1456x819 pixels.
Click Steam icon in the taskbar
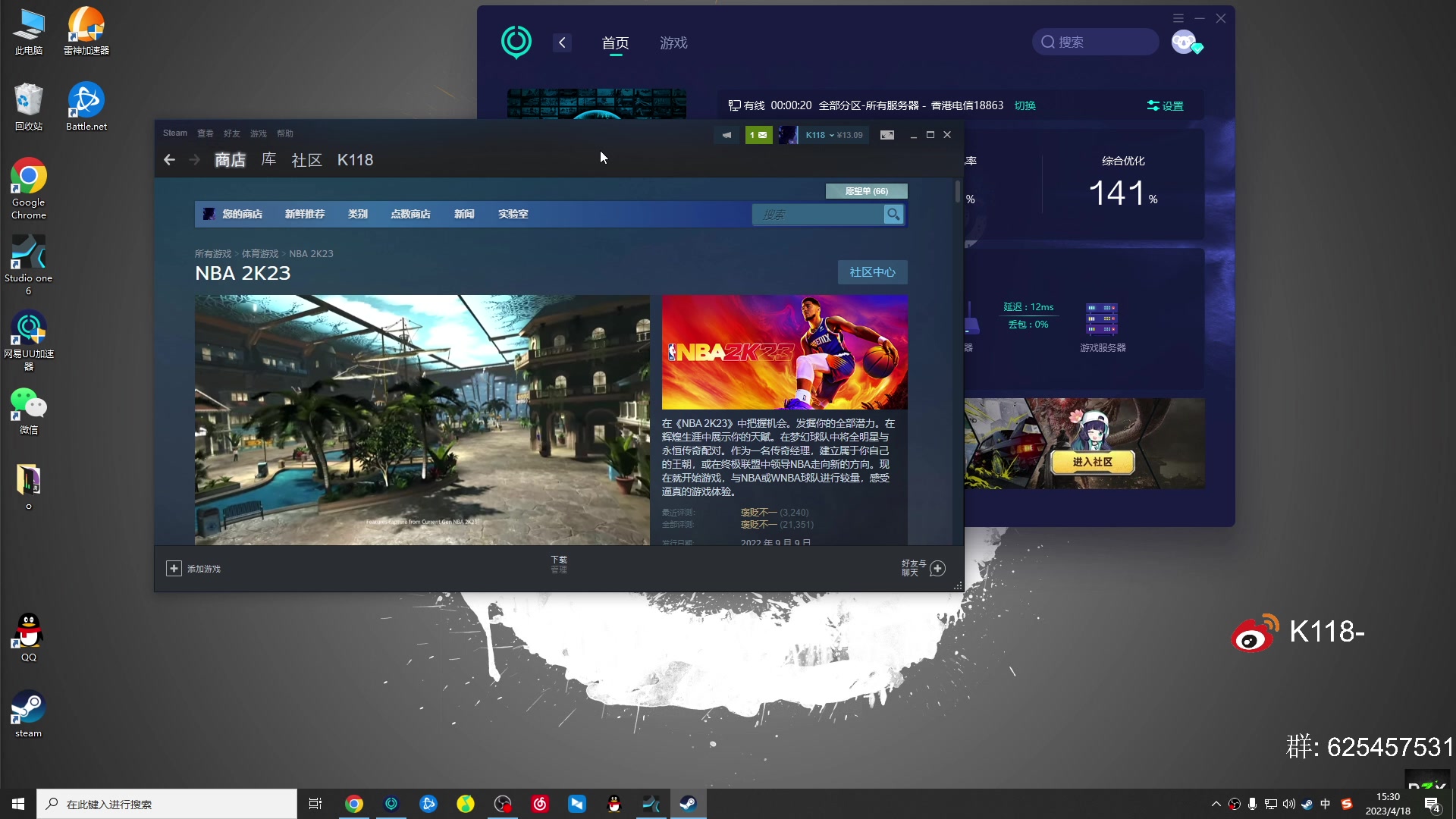(x=689, y=804)
